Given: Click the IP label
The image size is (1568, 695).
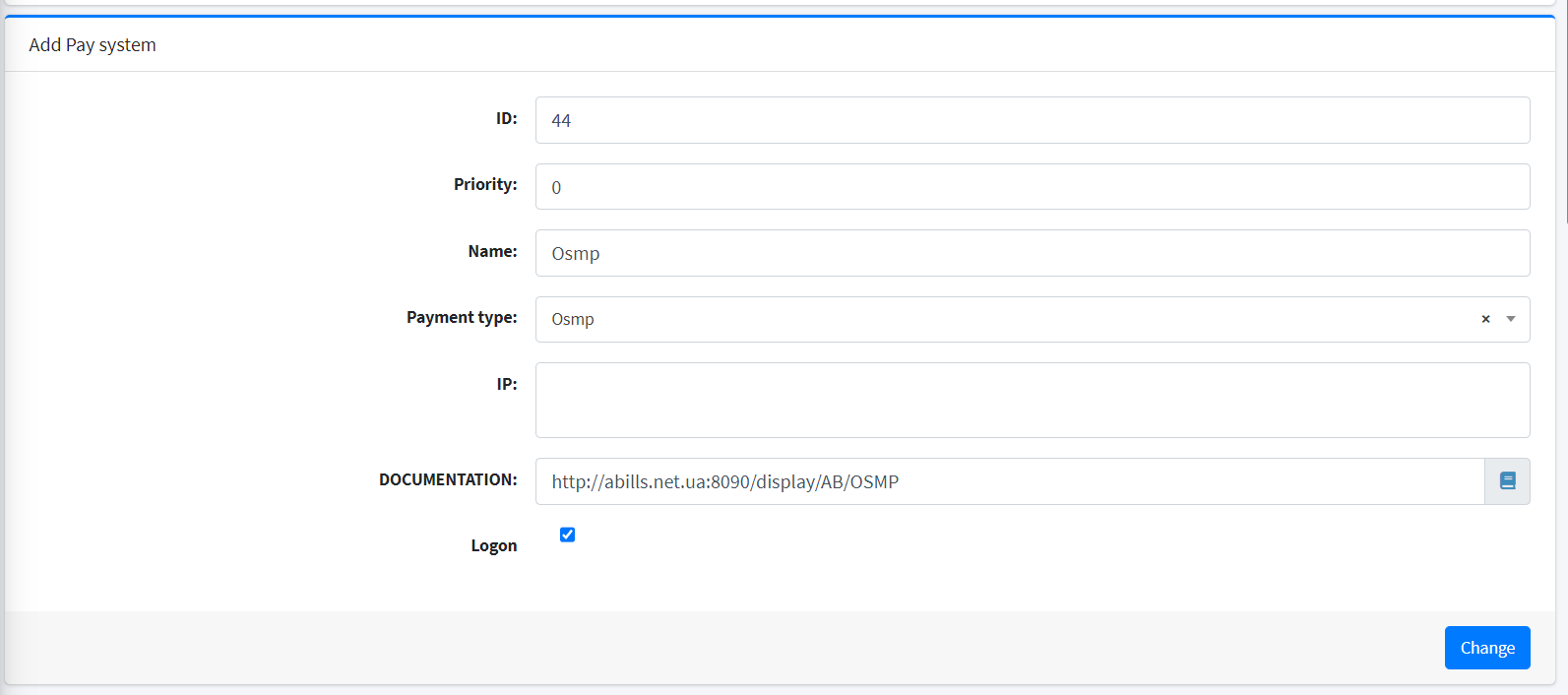Looking at the screenshot, I should tap(506, 384).
